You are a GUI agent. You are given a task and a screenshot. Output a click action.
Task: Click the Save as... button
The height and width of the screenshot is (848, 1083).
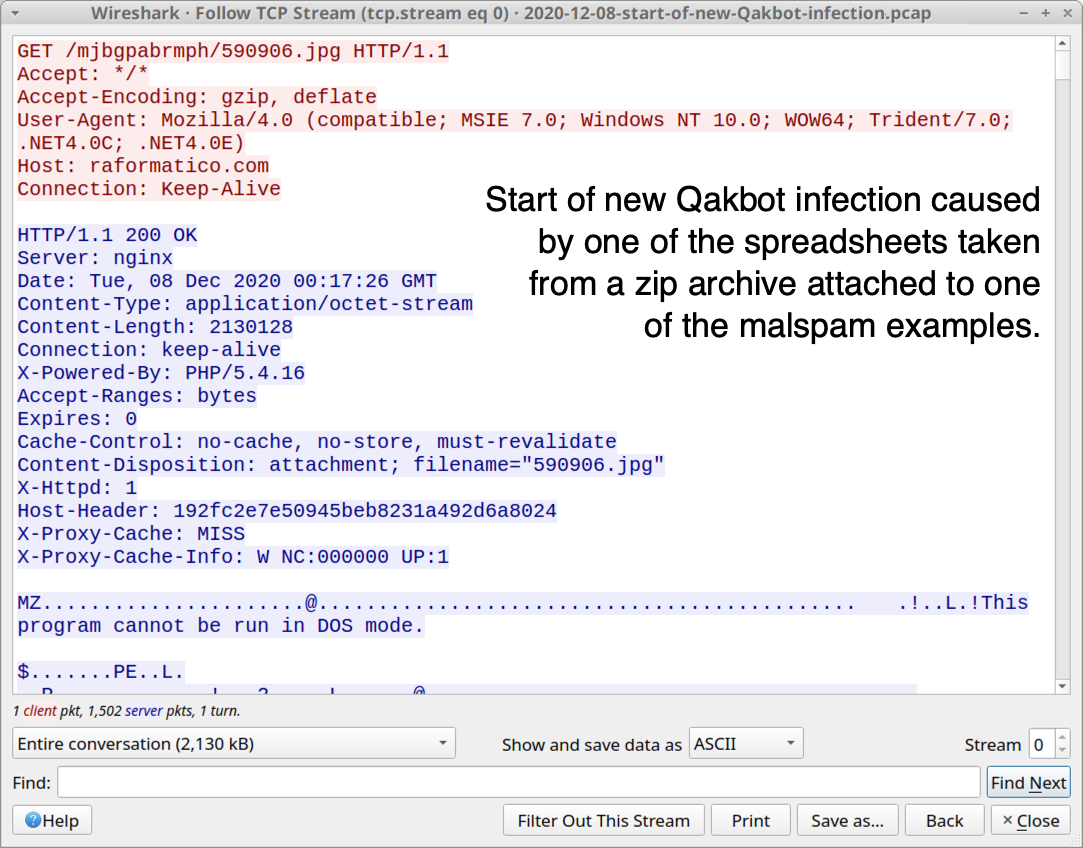[847, 820]
